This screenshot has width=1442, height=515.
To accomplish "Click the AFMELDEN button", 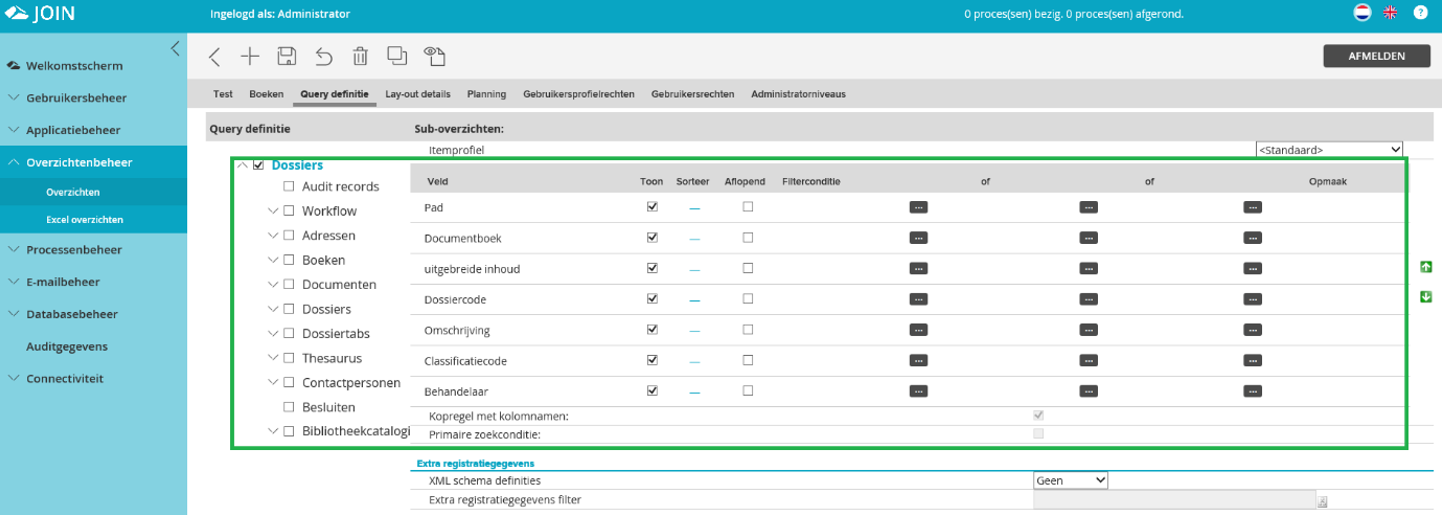I will click(1376, 56).
